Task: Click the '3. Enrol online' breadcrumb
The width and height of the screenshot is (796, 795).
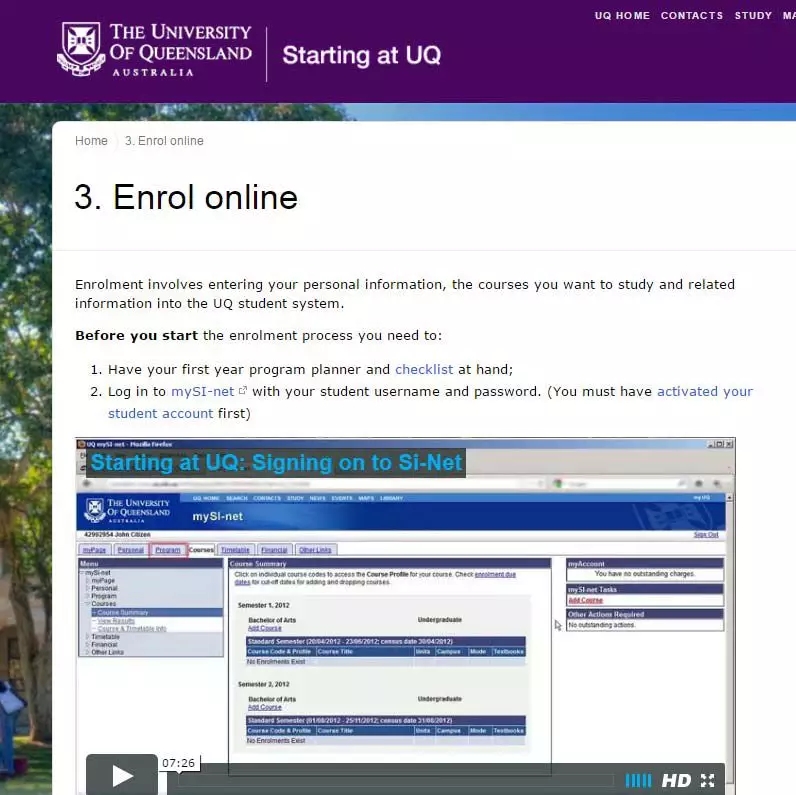Action: [x=164, y=141]
